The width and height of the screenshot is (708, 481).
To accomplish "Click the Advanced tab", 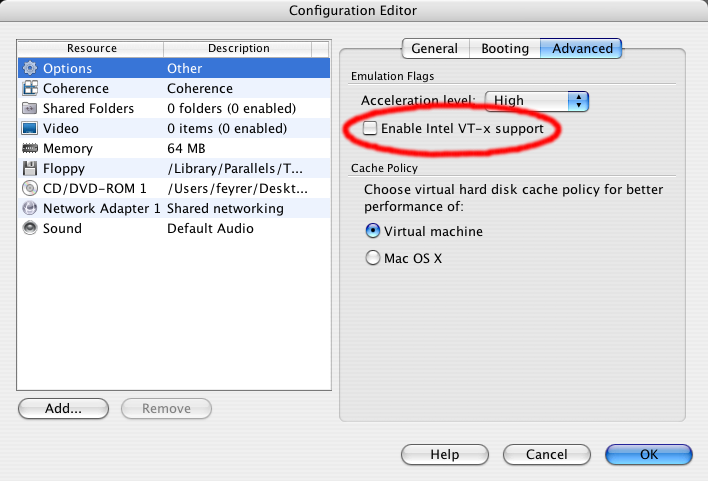I will pos(582,48).
